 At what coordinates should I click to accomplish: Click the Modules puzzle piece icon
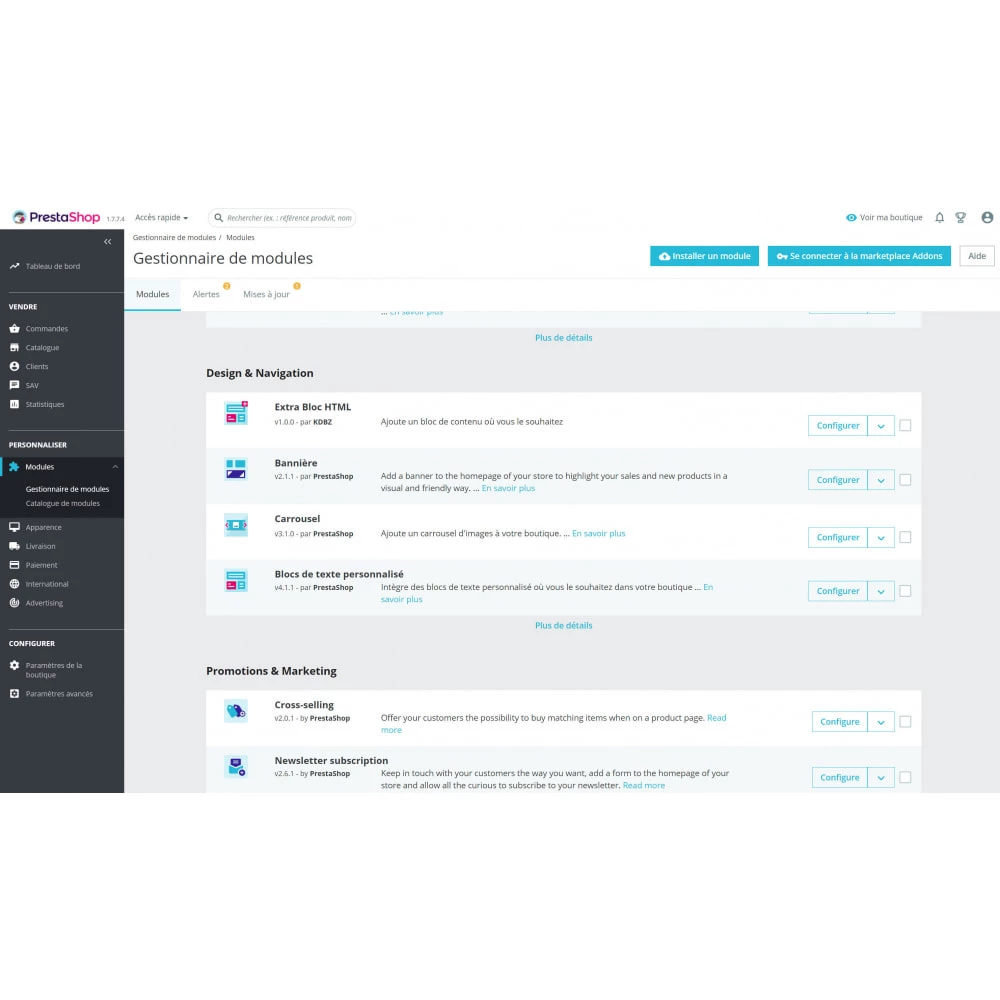click(14, 467)
